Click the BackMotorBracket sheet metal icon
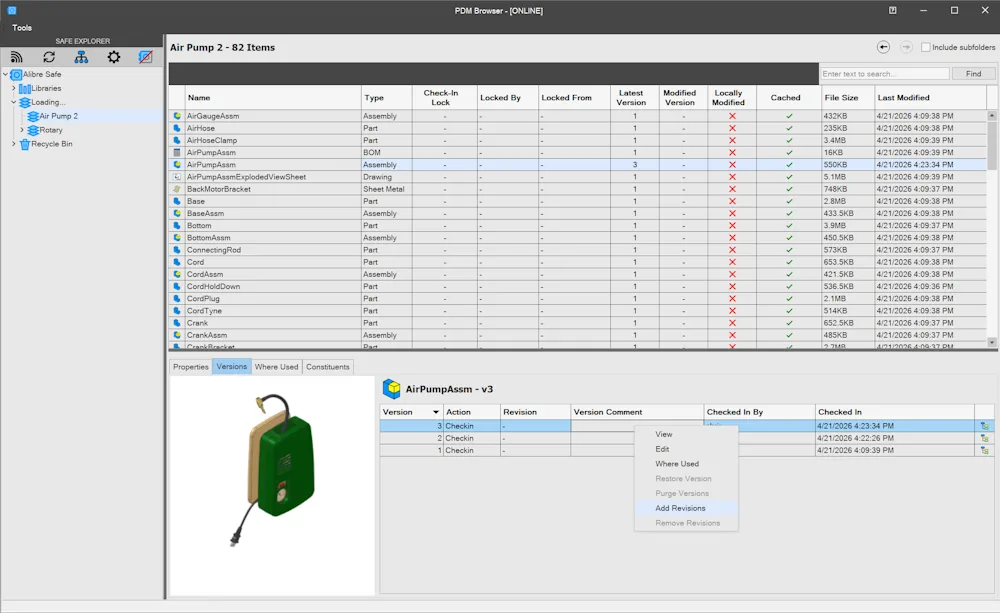Screen dimensions: 1000x613 [x=177, y=189]
